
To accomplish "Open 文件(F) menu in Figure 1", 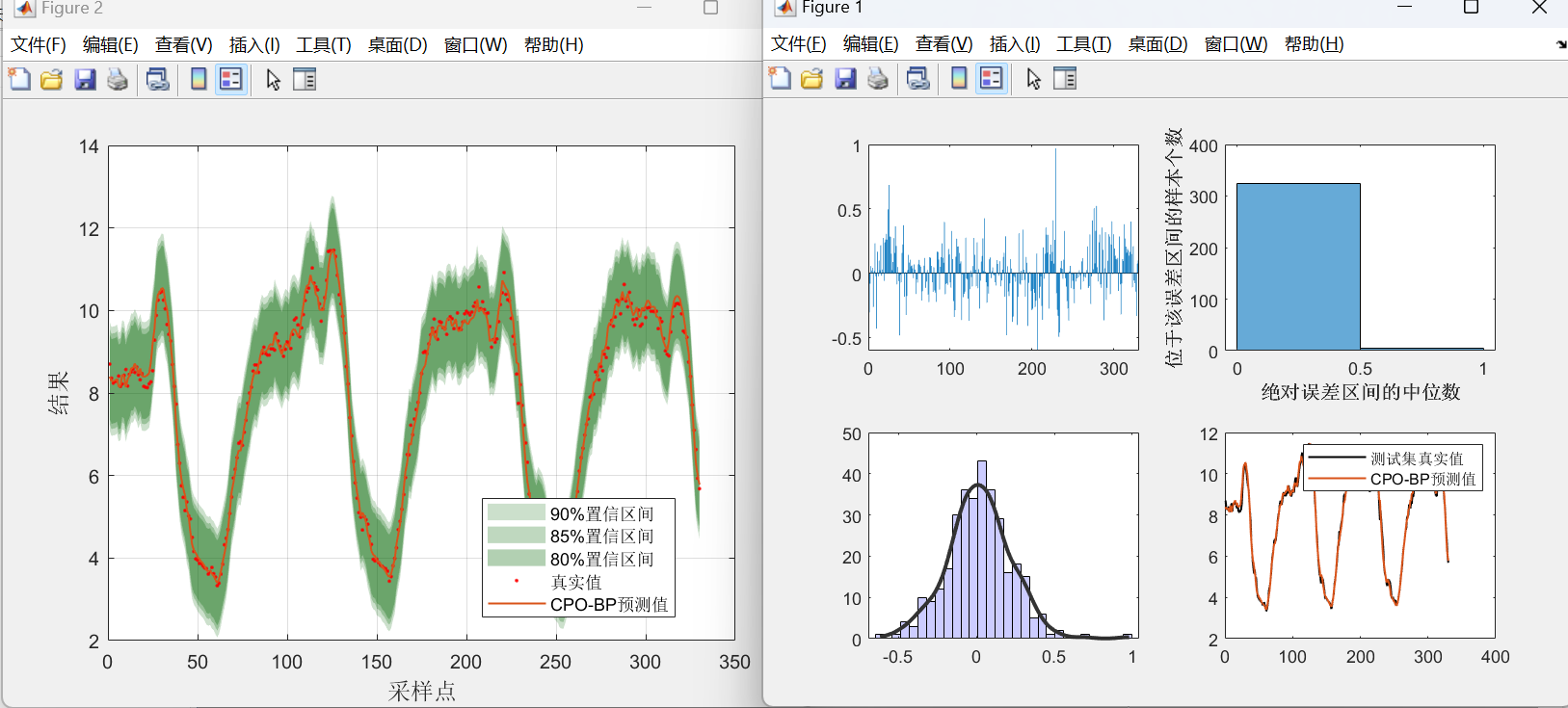I will 799,44.
